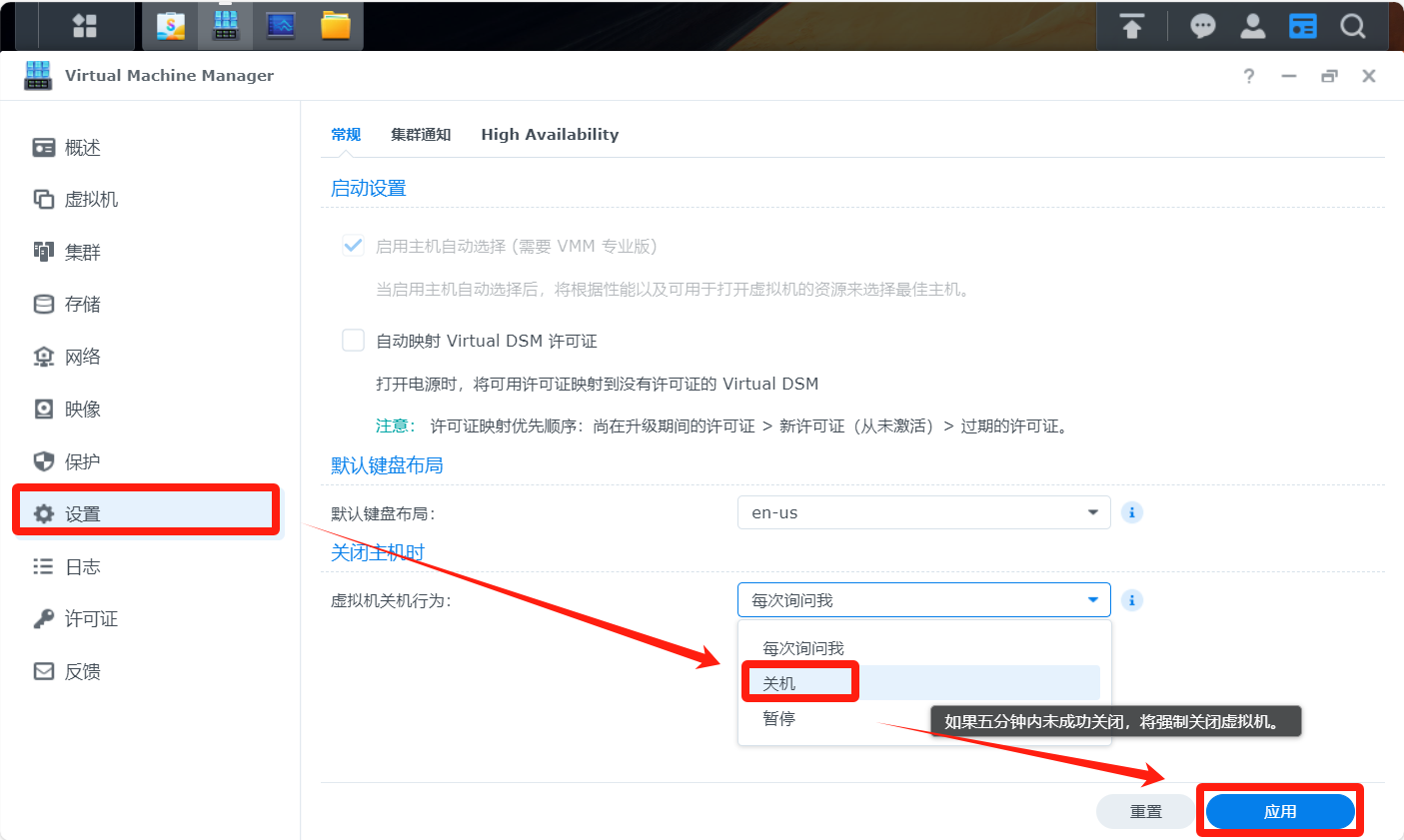This screenshot has width=1404, height=840.
Task: Click info icon beside keyboard layout field
Action: 1131,512
